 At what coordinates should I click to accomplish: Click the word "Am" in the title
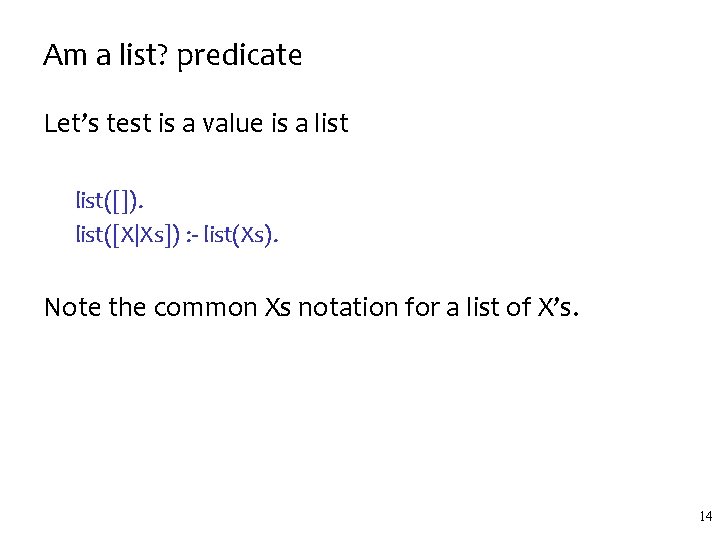(x=62, y=56)
